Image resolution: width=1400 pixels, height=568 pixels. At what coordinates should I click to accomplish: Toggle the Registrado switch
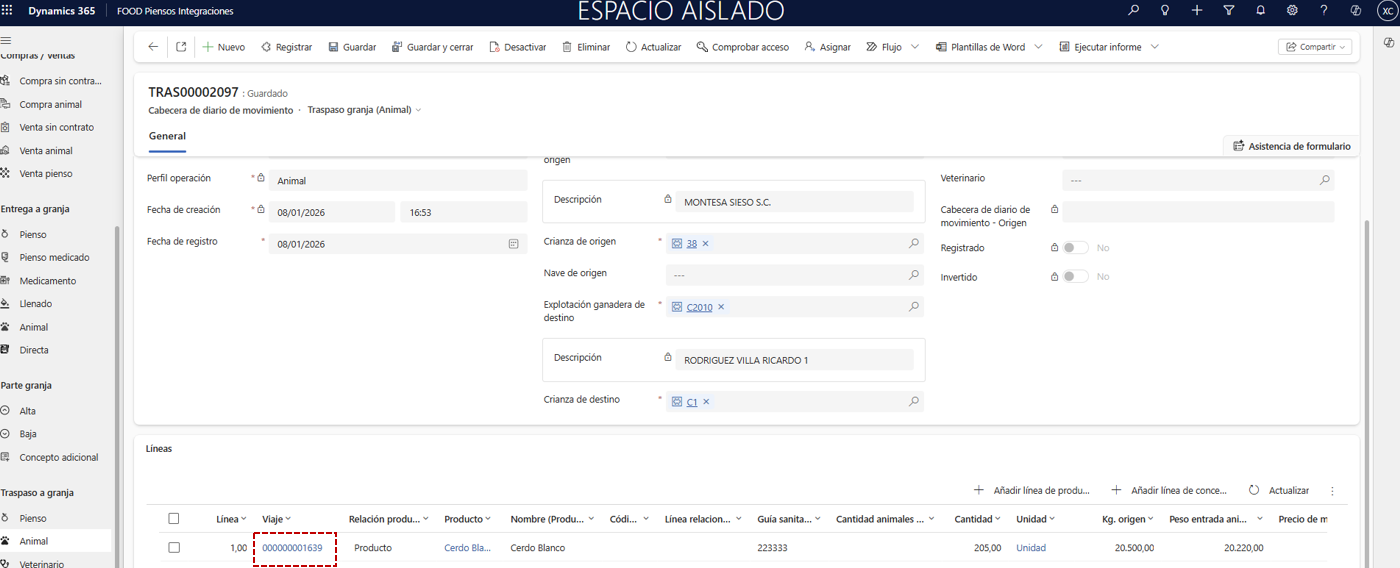click(1075, 248)
